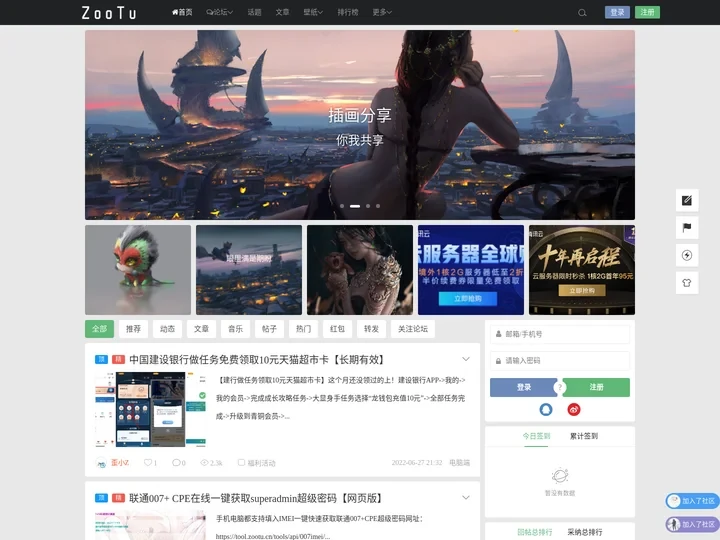This screenshot has width=720, height=540.
Task: Select first carousel indicator dot
Action: (342, 206)
